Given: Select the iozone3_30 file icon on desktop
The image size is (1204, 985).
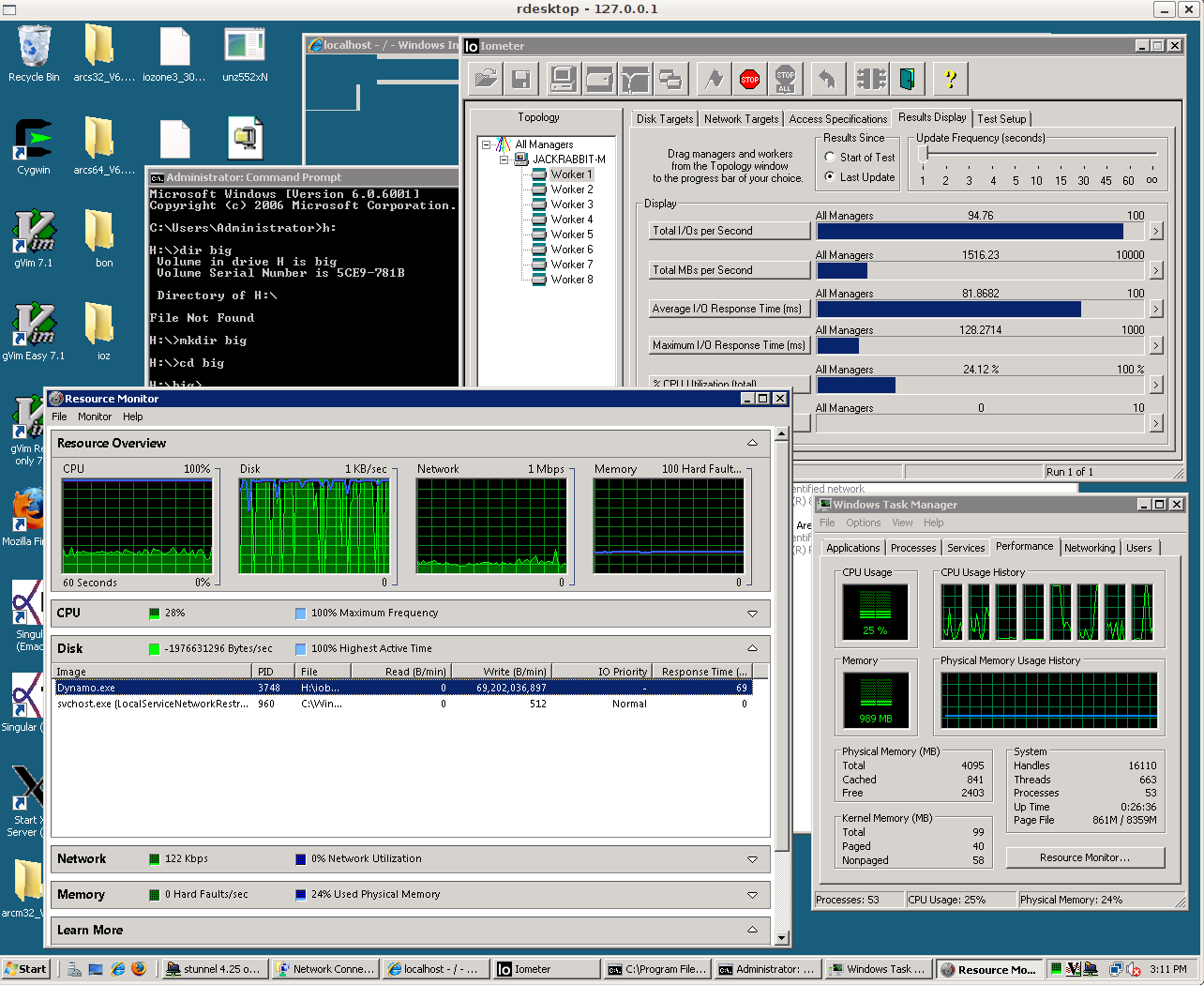Looking at the screenshot, I should point(174,54).
